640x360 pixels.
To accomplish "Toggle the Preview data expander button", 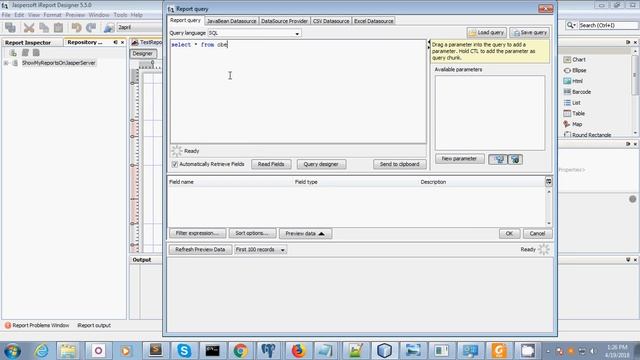I will 305,233.
